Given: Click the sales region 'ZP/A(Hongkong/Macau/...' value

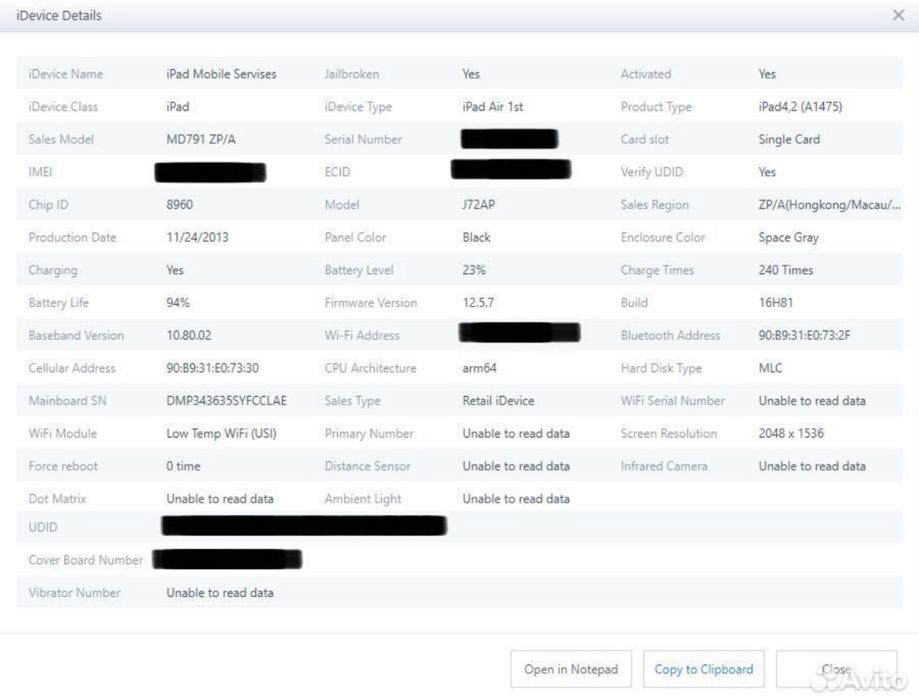Looking at the screenshot, I should tap(829, 205).
